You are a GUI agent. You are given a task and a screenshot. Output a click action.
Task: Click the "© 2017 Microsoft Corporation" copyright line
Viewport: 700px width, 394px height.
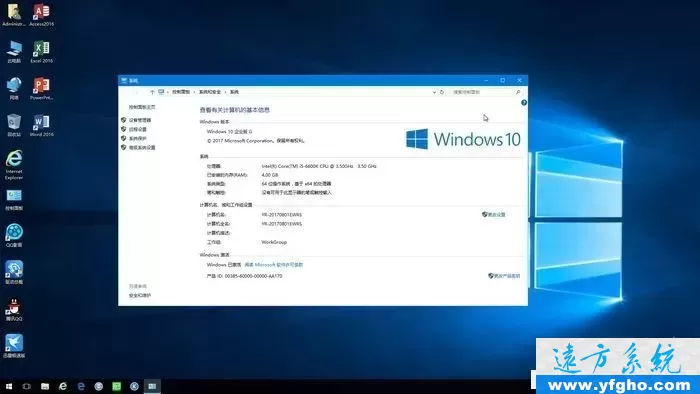[x=255, y=141]
